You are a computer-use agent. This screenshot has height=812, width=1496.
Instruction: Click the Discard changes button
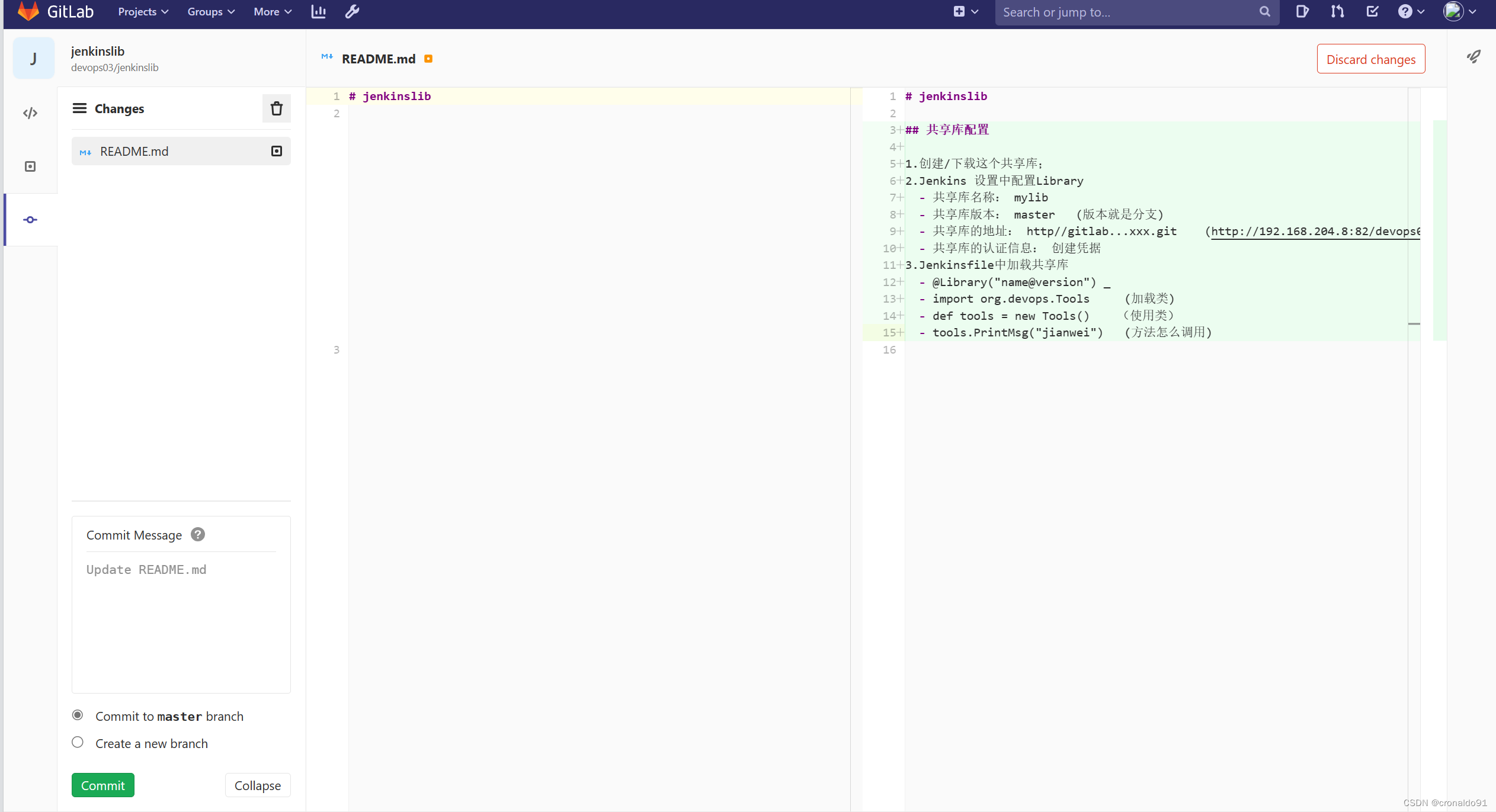(1371, 59)
